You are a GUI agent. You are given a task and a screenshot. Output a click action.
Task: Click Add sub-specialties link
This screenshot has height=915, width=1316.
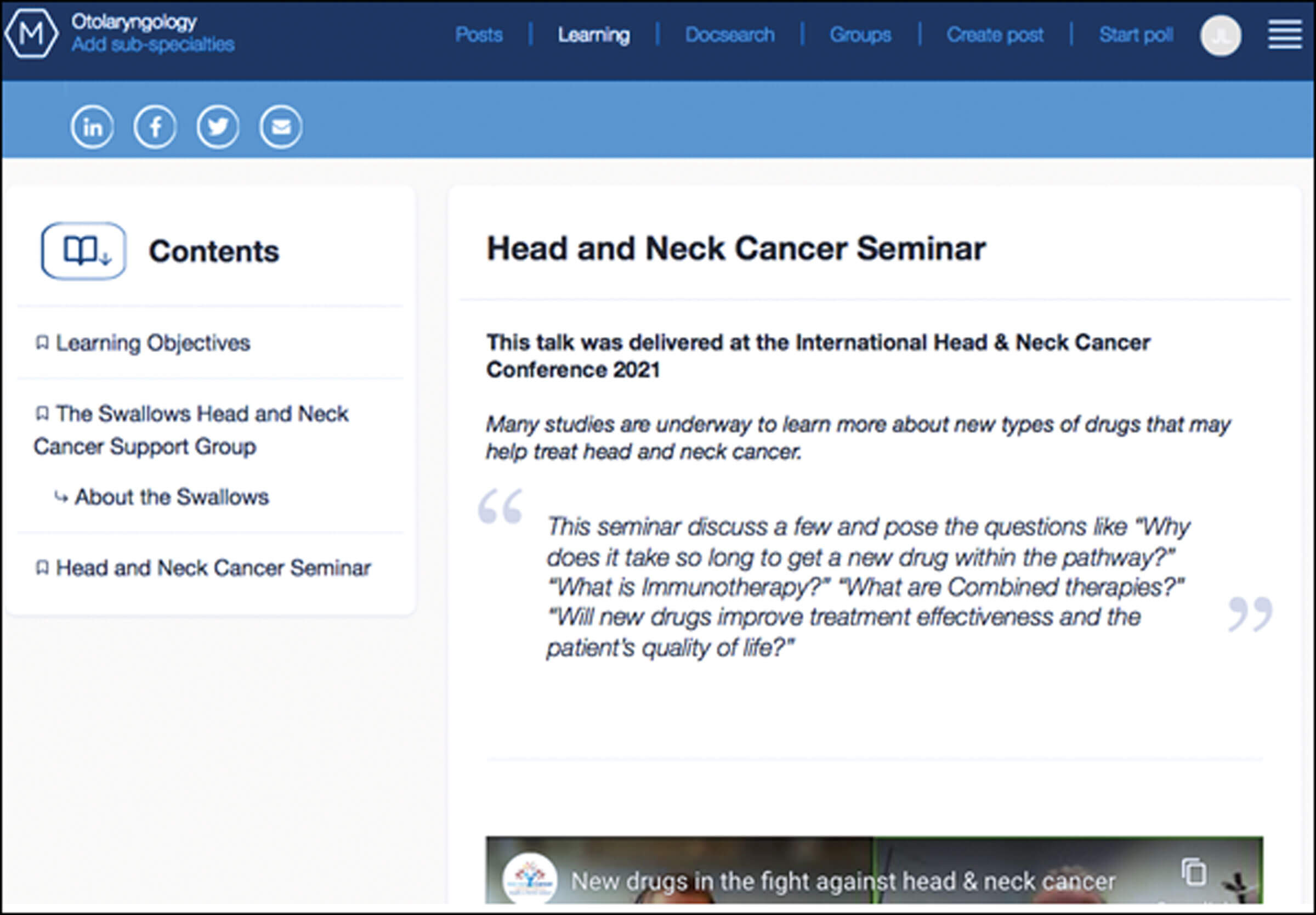[x=153, y=45]
